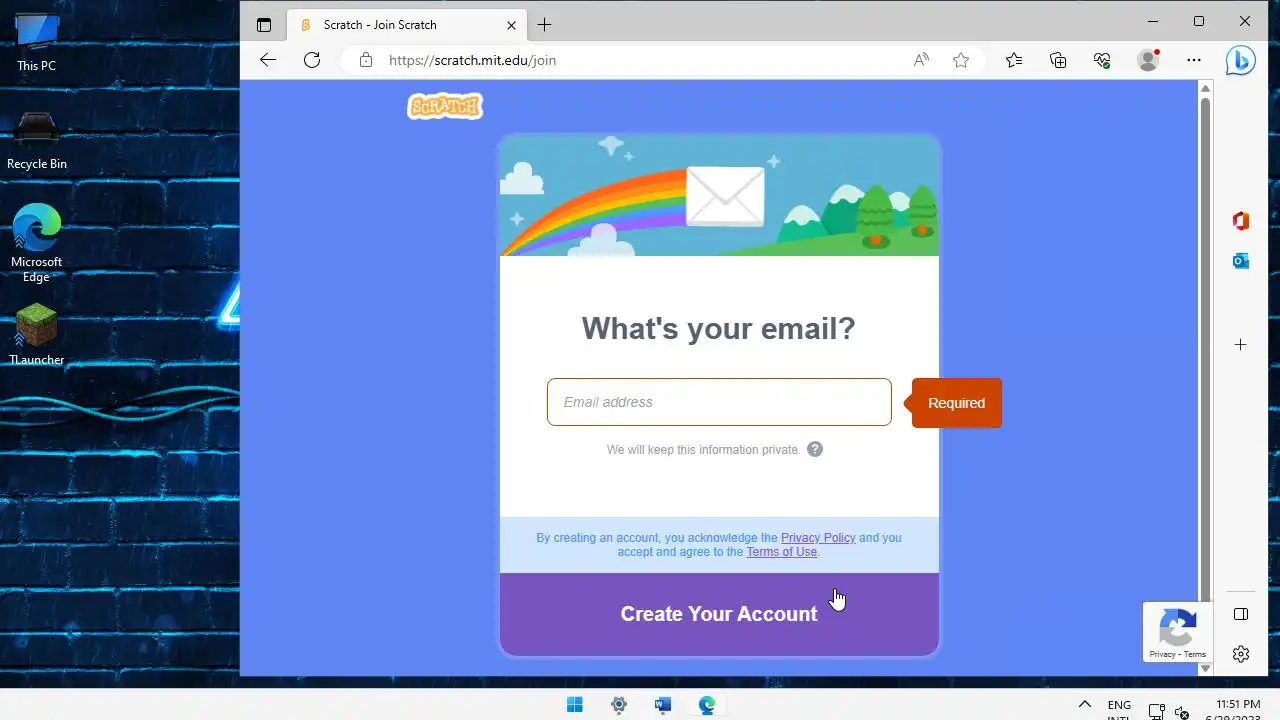Viewport: 1280px width, 720px height.
Task: Open sidebar settings gear
Action: [1241, 654]
